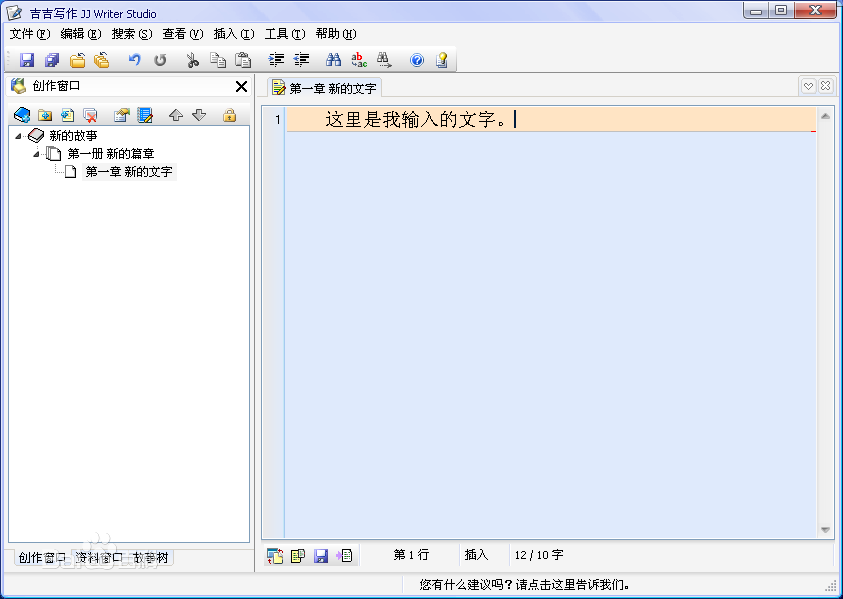The image size is (843, 599).
Task: Click the stacked-folders open icon
Action: (102, 60)
